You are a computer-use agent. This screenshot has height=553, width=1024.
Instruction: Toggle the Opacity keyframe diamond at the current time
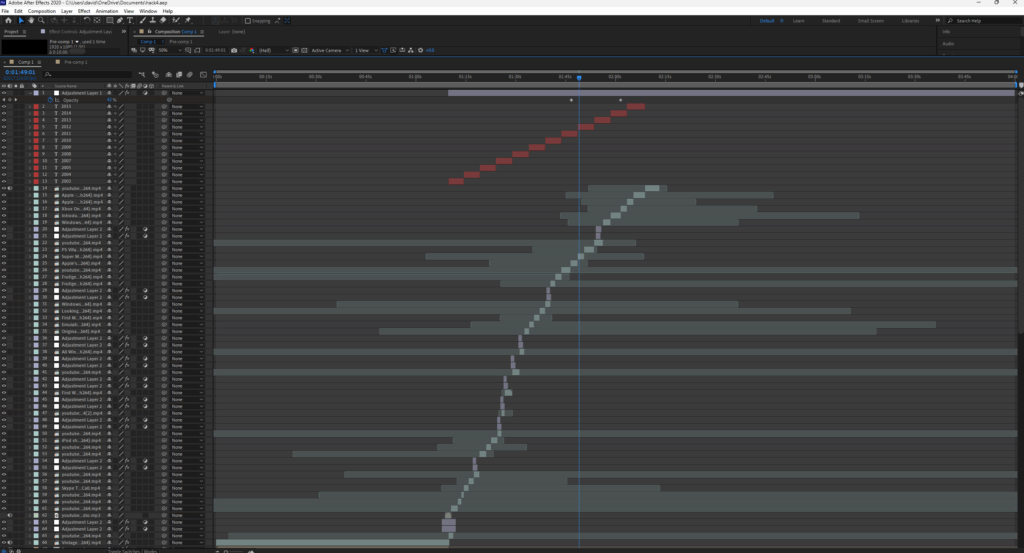[x=10, y=100]
